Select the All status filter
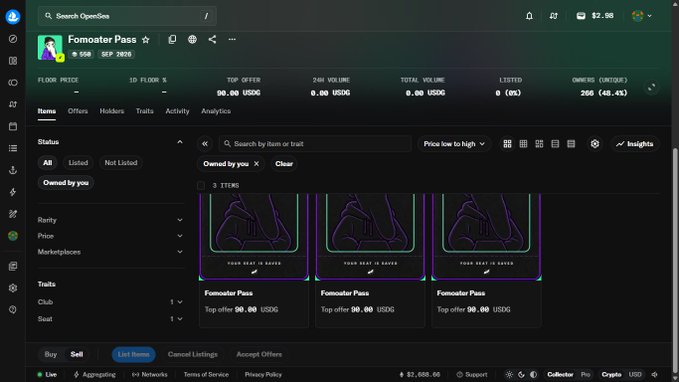This screenshot has height=382, width=679. point(48,163)
